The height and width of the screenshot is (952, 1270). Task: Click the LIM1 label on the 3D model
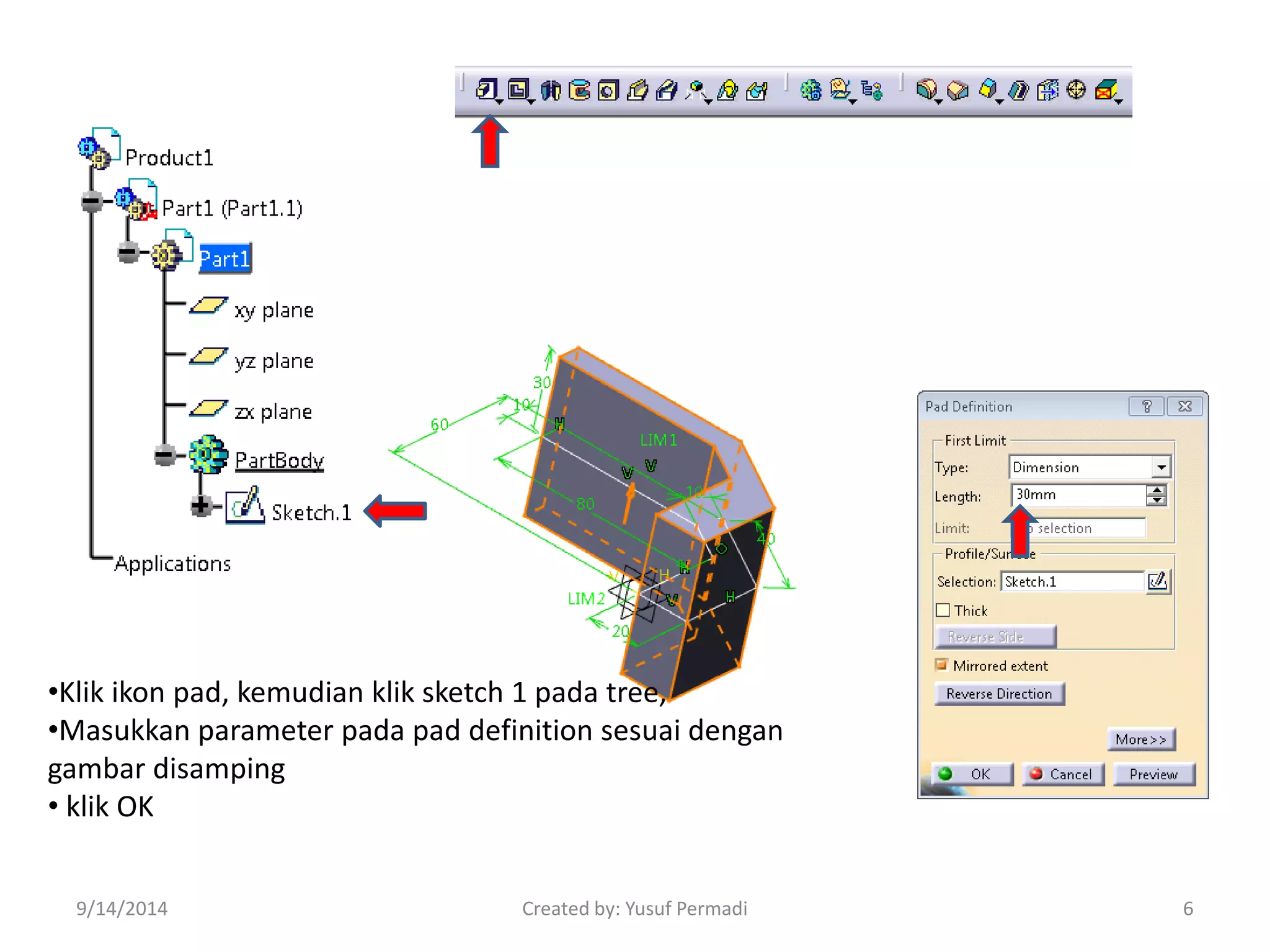click(659, 440)
